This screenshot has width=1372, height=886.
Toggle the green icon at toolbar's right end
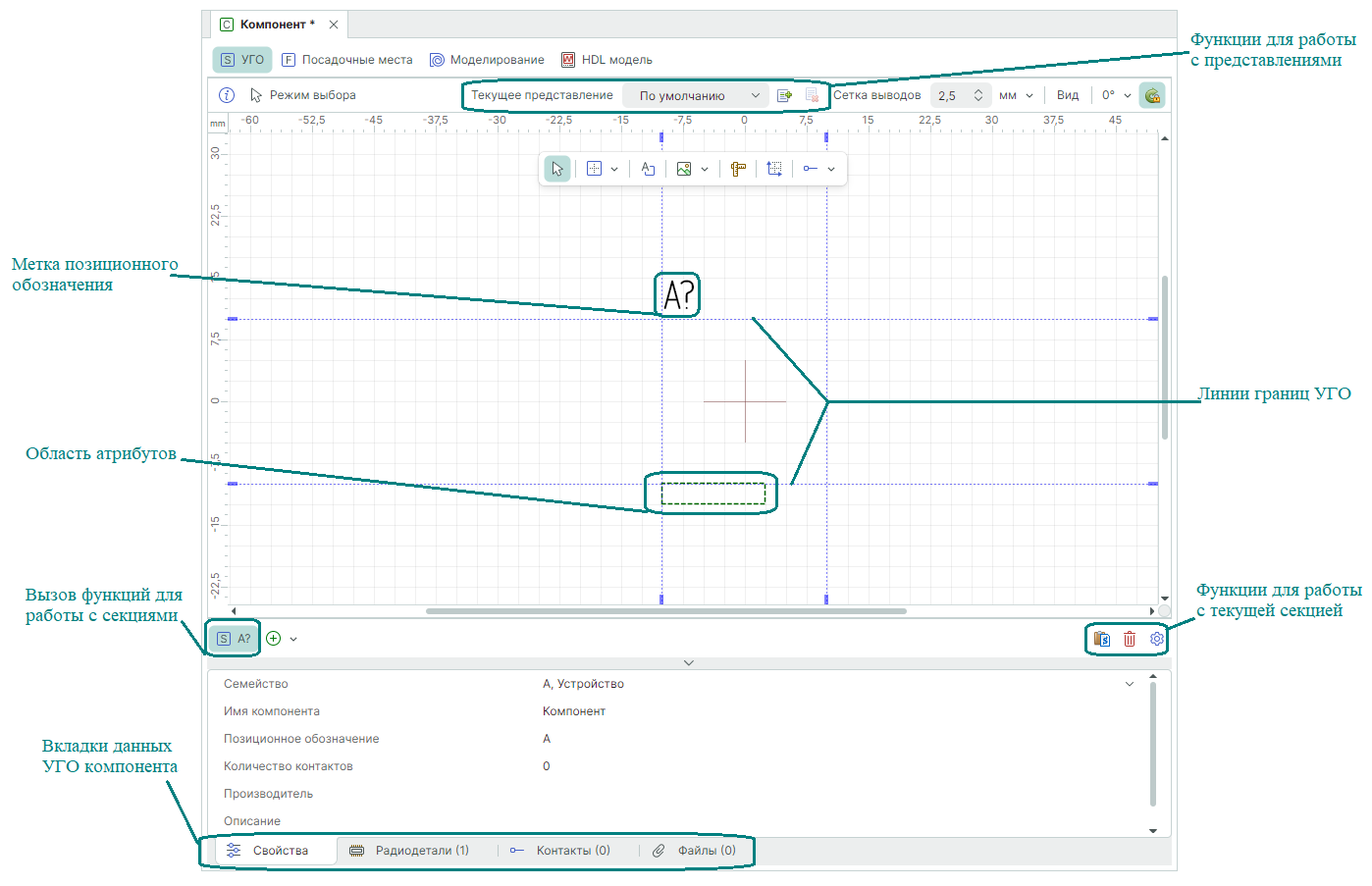1152,95
